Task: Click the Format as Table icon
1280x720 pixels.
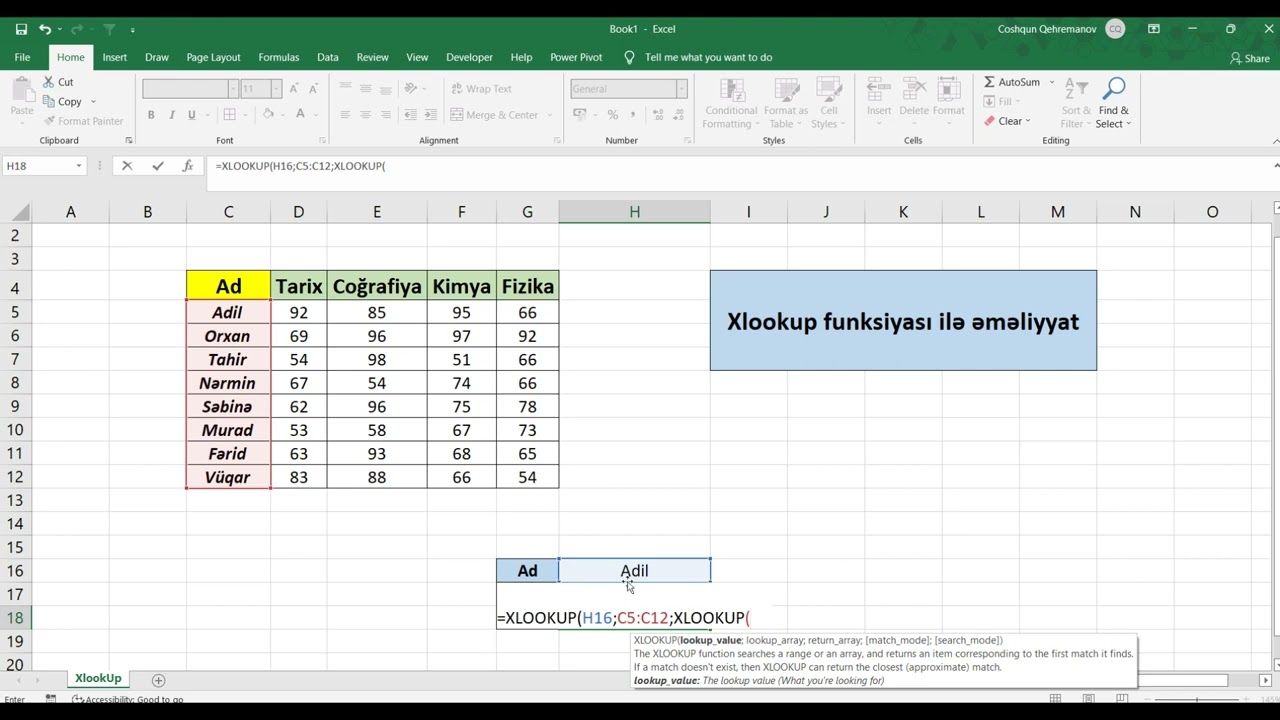Action: pos(786,92)
